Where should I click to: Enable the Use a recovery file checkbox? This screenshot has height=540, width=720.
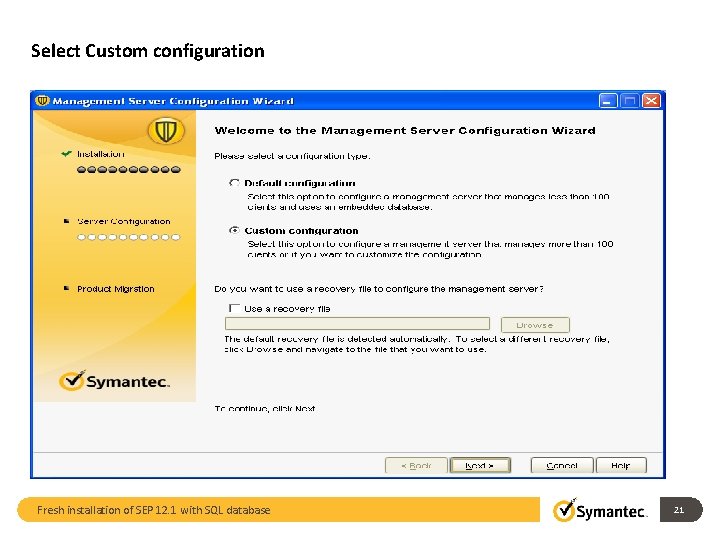pyautogui.click(x=234, y=308)
